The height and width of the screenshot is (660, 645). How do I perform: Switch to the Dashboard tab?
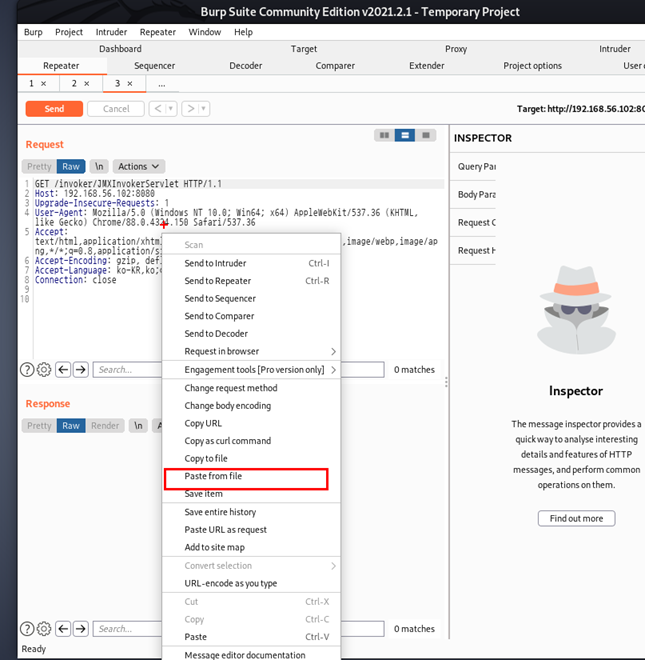[120, 49]
